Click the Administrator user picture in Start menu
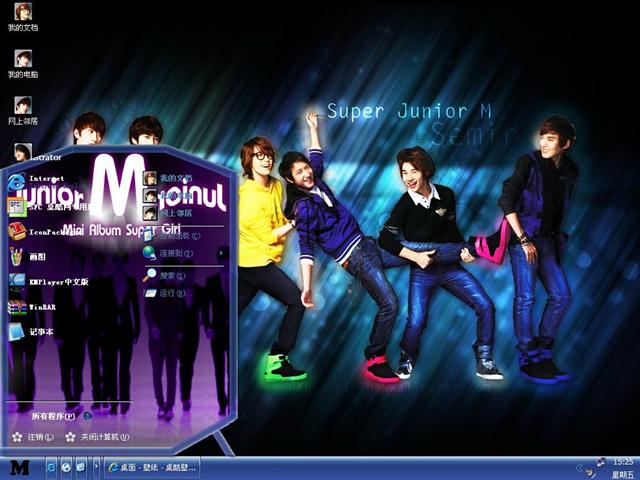Screen dimensions: 640x480 coord(22,153)
